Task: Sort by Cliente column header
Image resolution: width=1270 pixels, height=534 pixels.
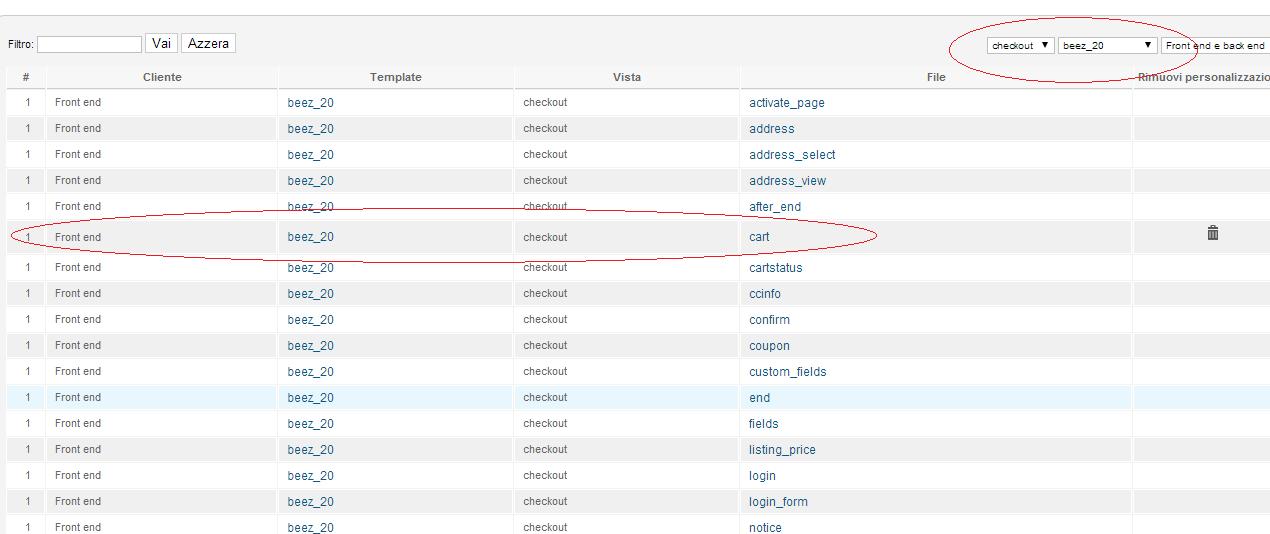Action: coord(162,77)
